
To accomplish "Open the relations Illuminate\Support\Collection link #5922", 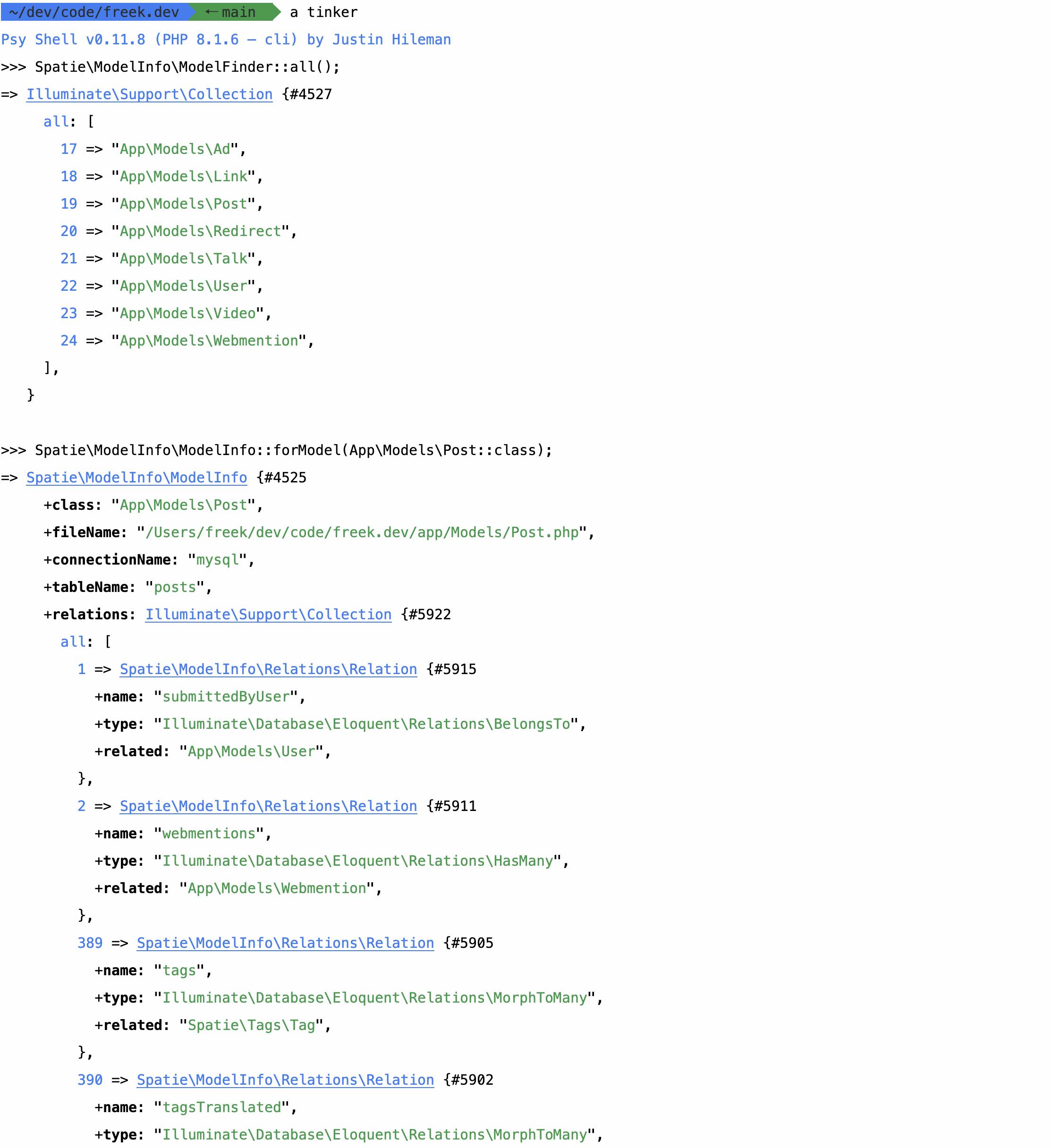I will tap(268, 615).
